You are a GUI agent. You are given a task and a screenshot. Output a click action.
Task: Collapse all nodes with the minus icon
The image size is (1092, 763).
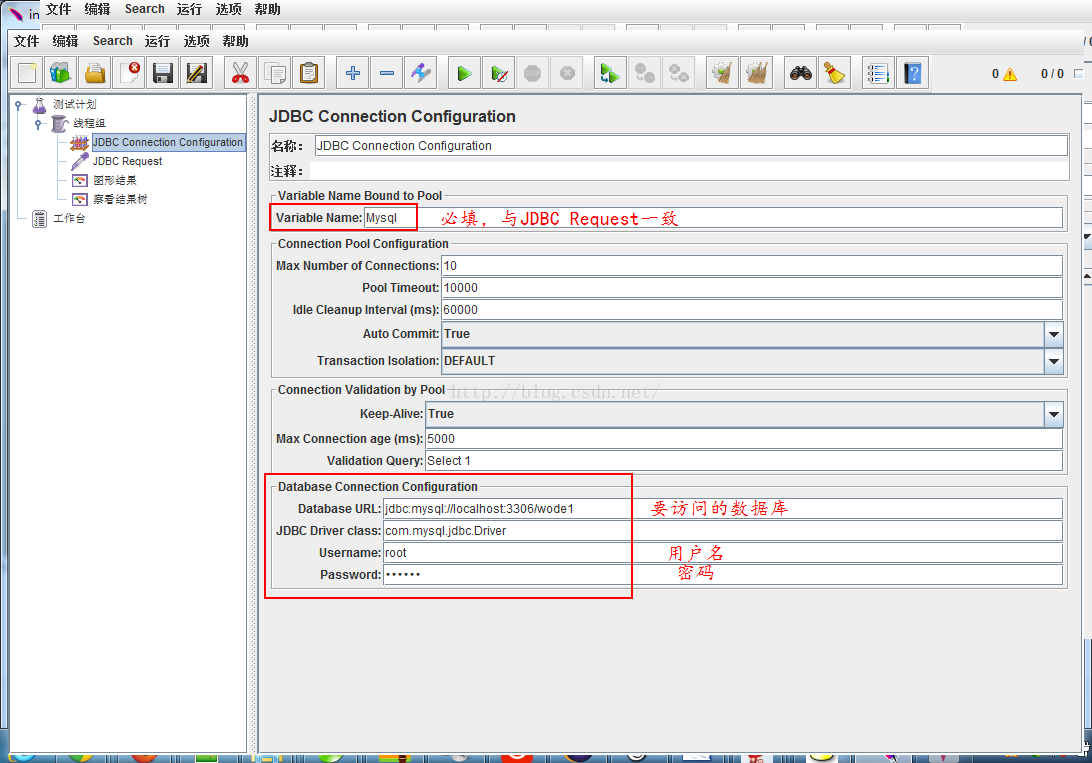pos(387,72)
